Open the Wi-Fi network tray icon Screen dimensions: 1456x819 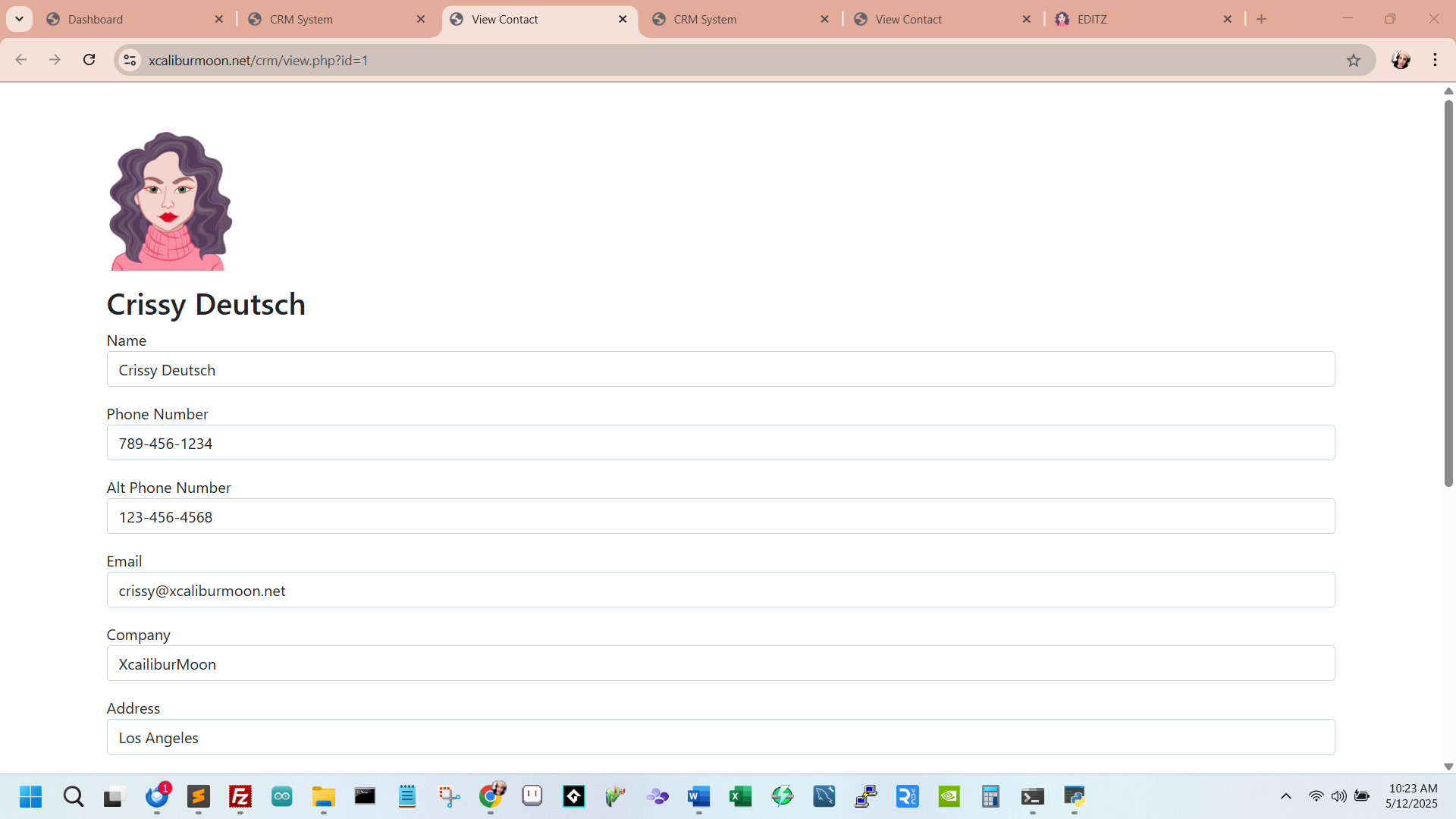point(1316,796)
